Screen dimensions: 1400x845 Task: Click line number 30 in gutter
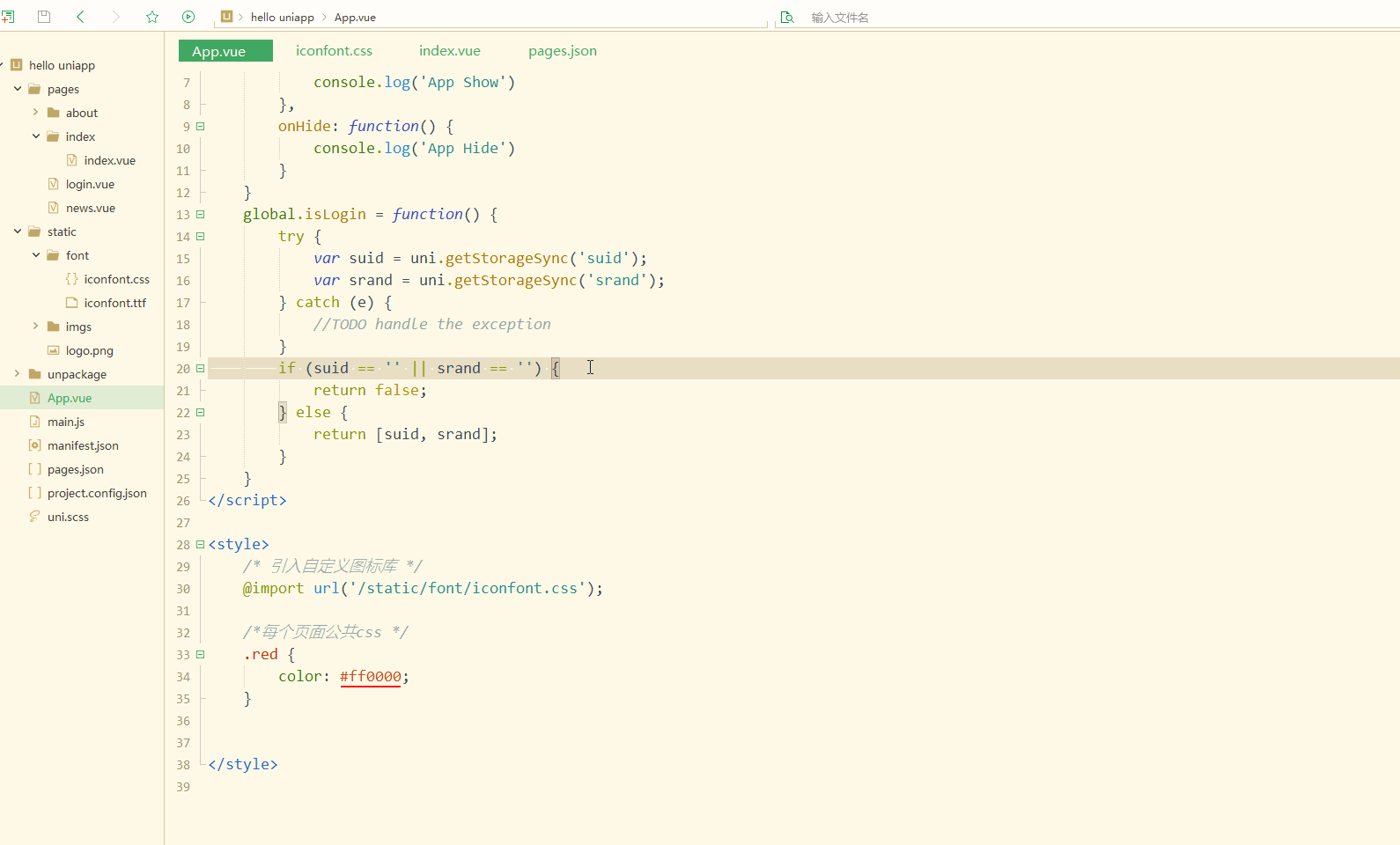(x=183, y=589)
